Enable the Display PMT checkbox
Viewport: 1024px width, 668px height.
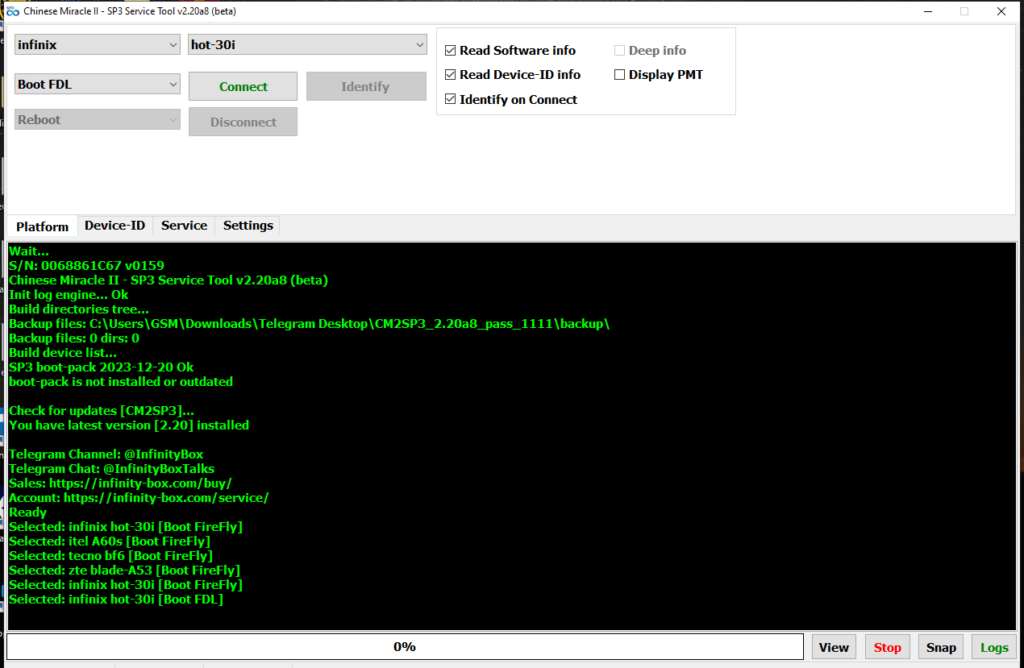click(619, 74)
